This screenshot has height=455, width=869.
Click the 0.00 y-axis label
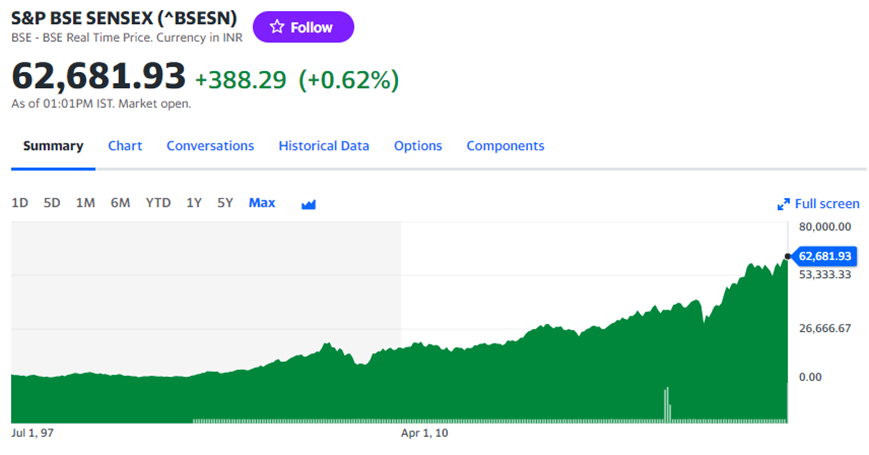pyautogui.click(x=810, y=377)
